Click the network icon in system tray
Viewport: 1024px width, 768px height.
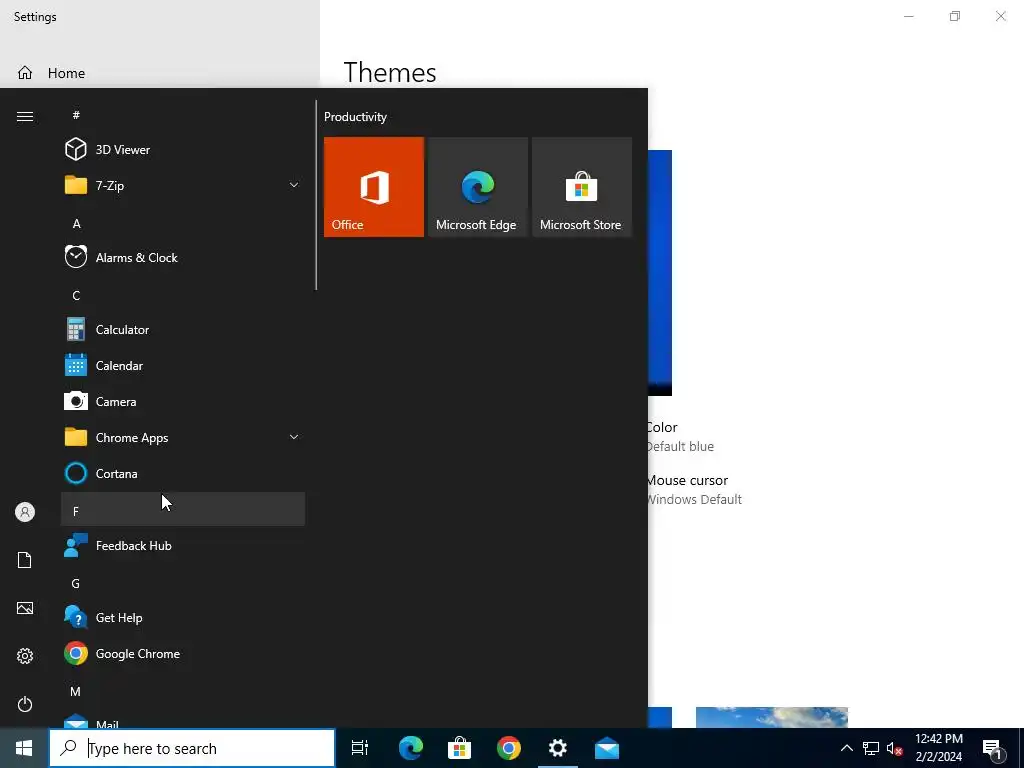(871, 748)
